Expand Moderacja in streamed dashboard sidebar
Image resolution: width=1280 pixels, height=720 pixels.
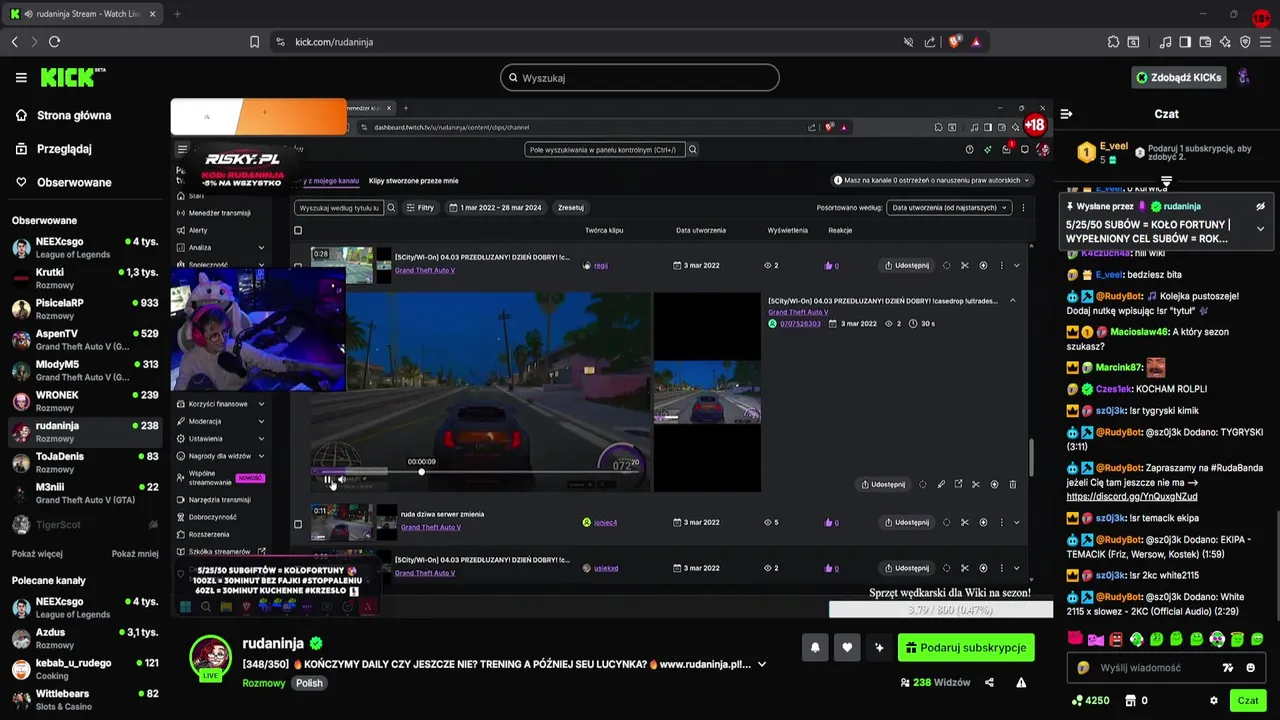coord(261,422)
